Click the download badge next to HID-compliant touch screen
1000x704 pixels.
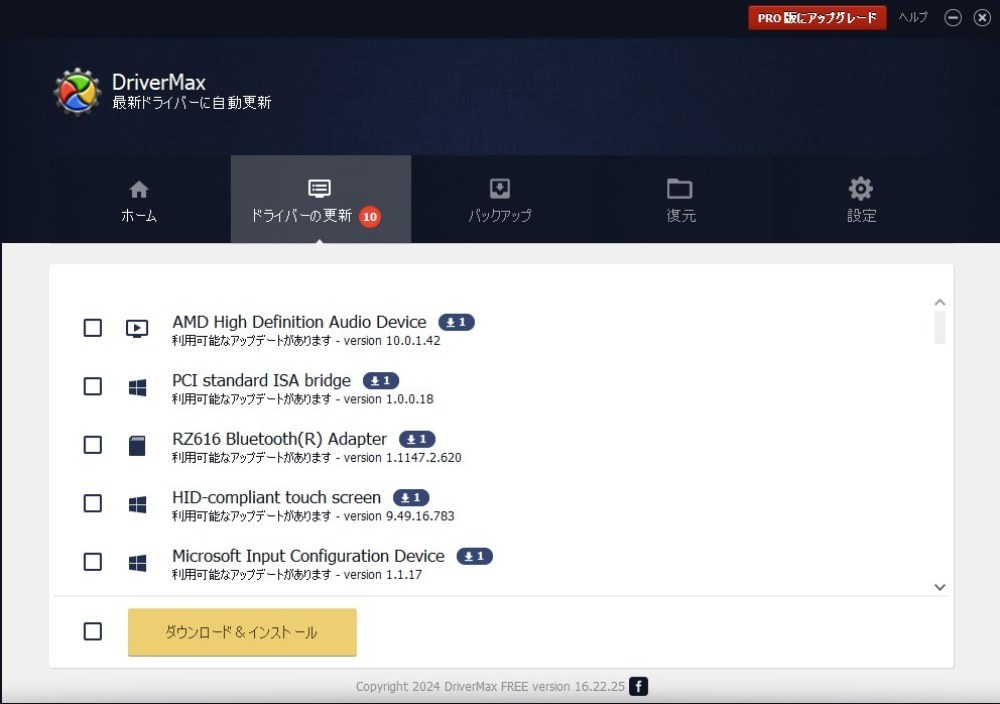tap(411, 497)
